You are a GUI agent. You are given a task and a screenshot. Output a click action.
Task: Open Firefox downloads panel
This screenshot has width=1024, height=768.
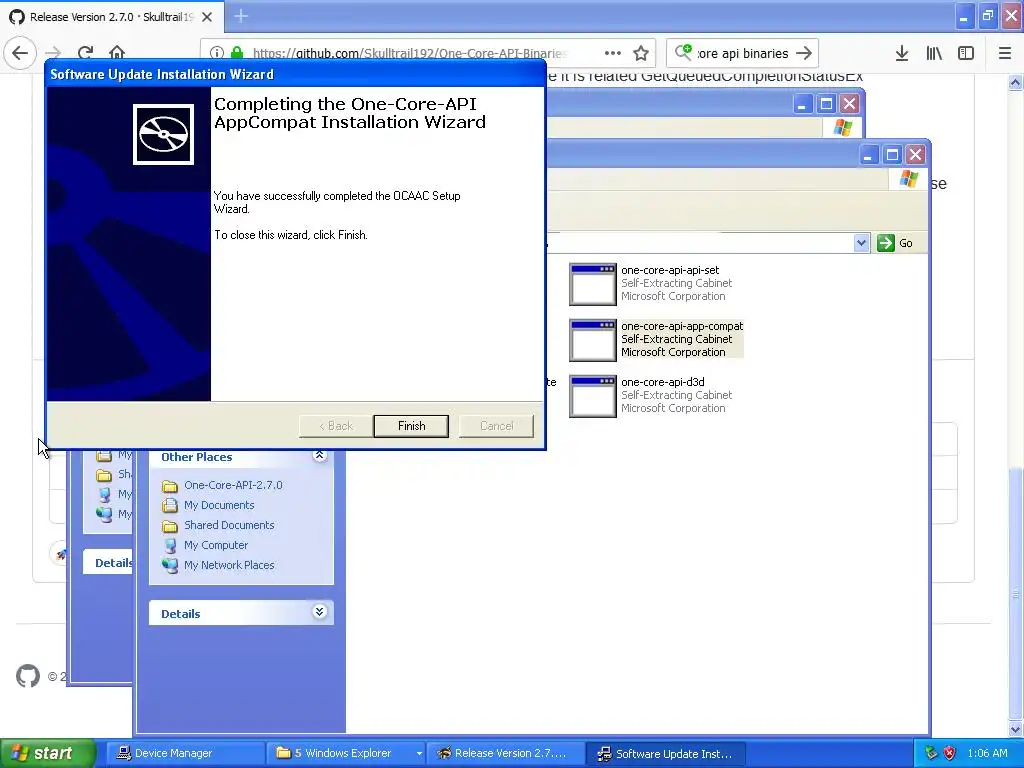[x=902, y=54]
